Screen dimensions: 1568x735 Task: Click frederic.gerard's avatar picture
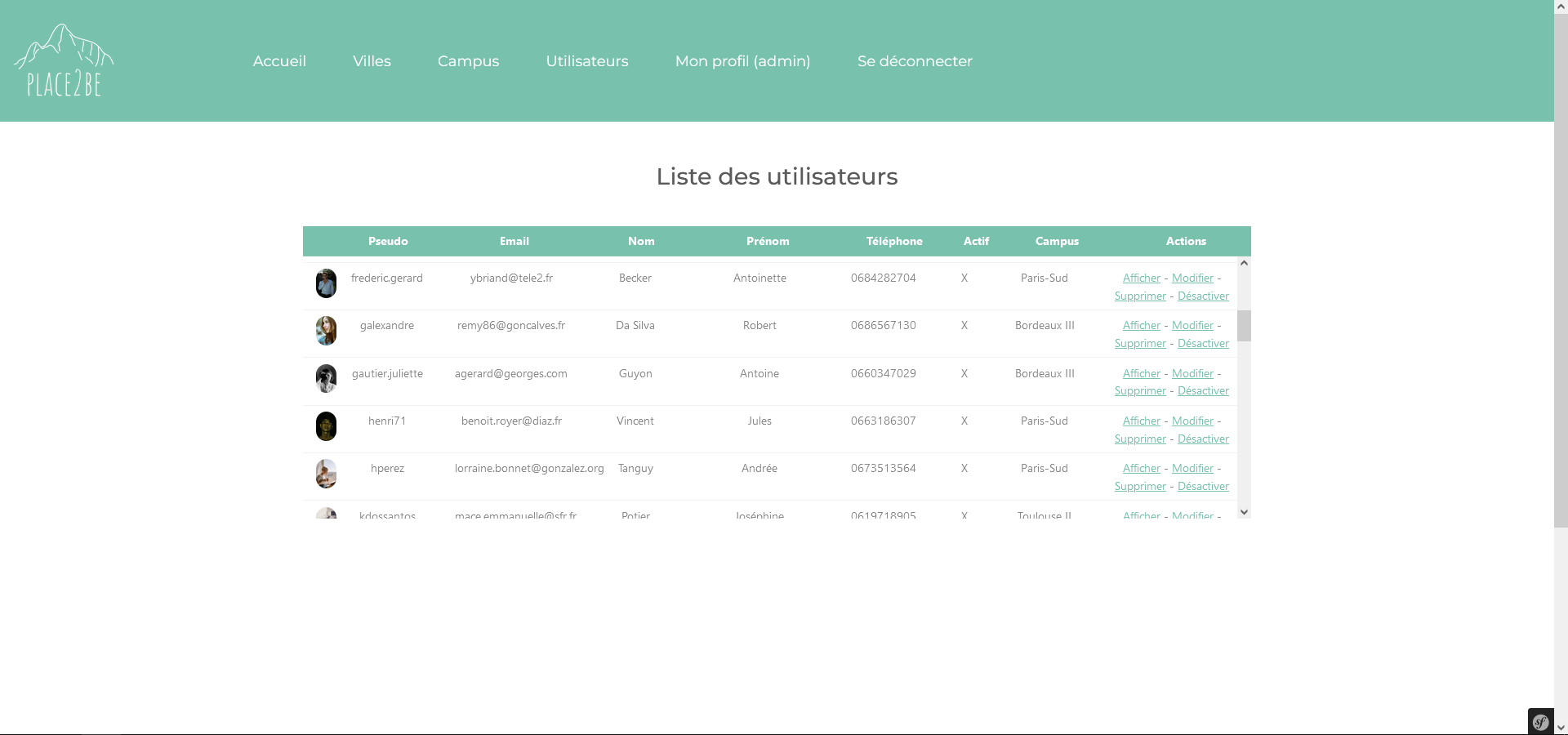pos(326,283)
